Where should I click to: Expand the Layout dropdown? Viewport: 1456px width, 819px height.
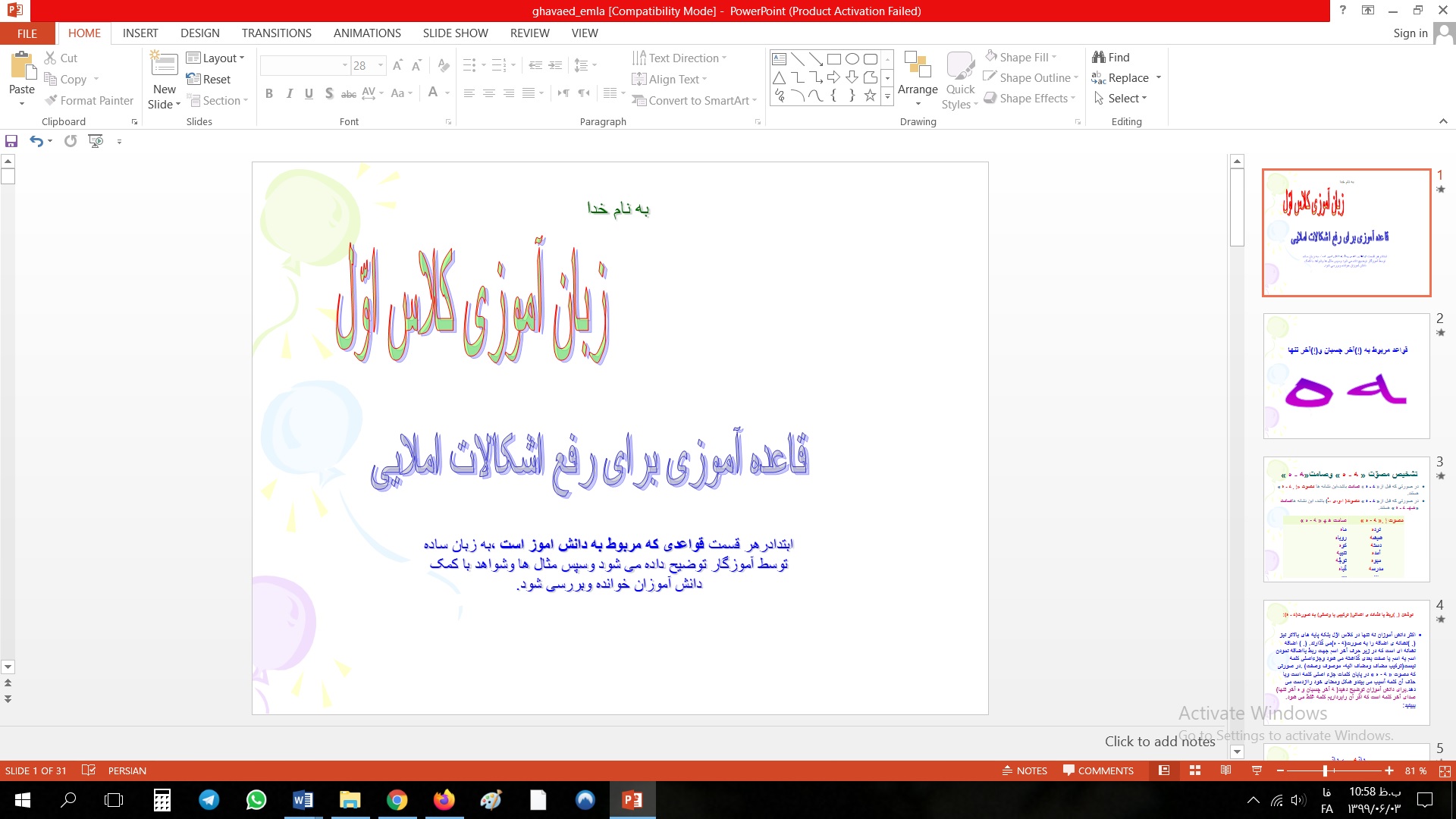point(215,58)
